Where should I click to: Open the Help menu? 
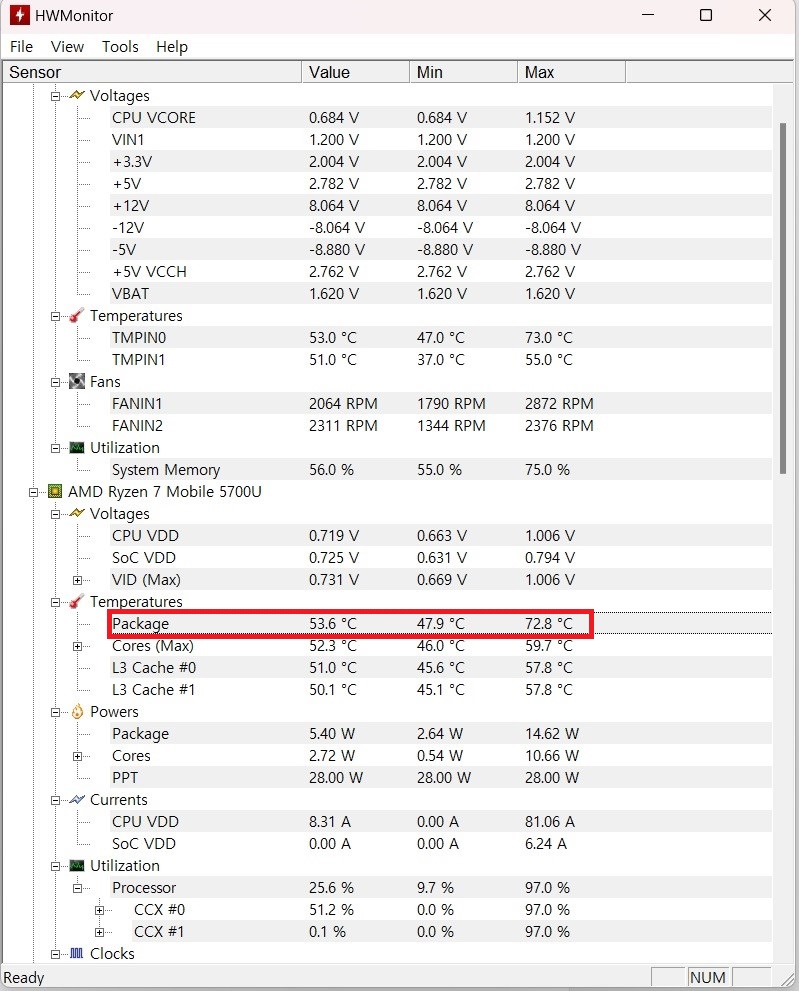172,47
